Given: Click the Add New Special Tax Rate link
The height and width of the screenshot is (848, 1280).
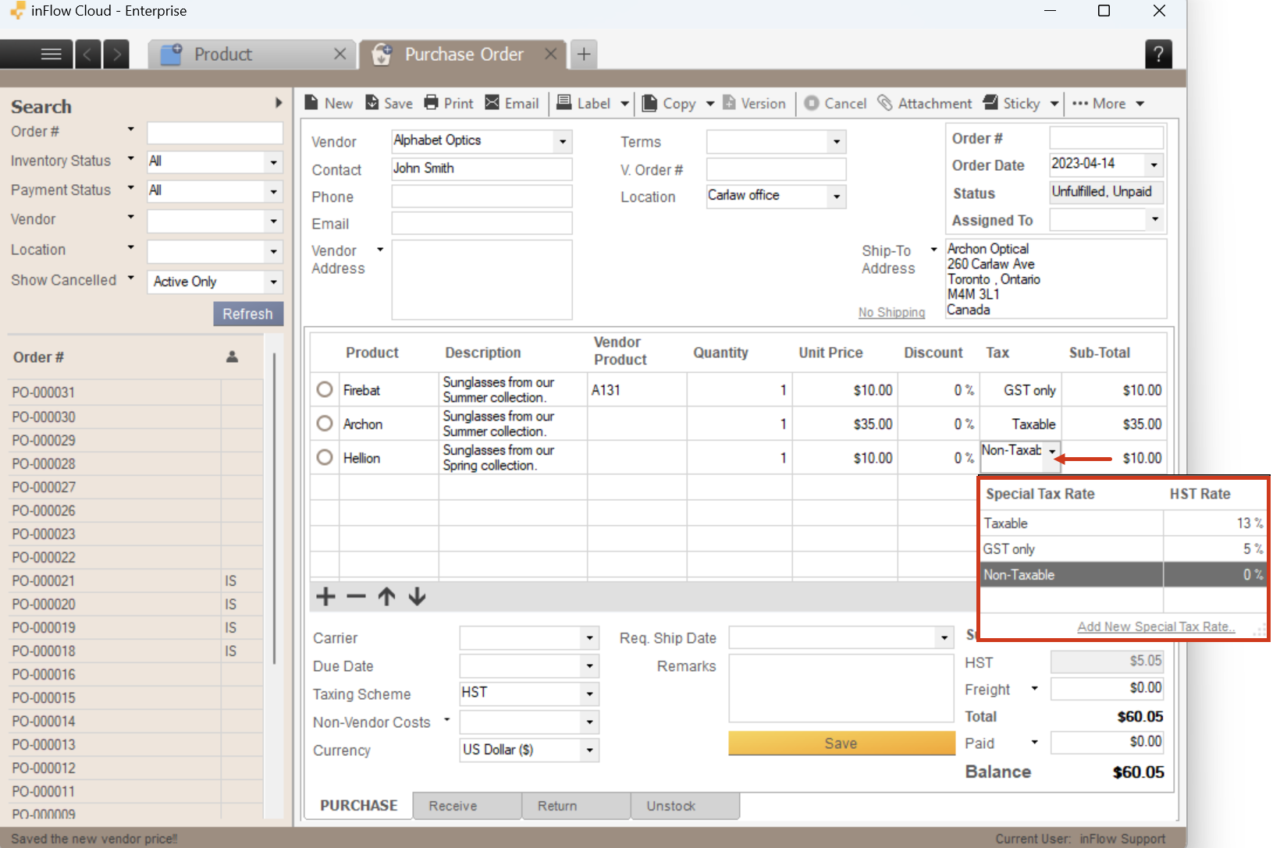Looking at the screenshot, I should tap(1155, 626).
